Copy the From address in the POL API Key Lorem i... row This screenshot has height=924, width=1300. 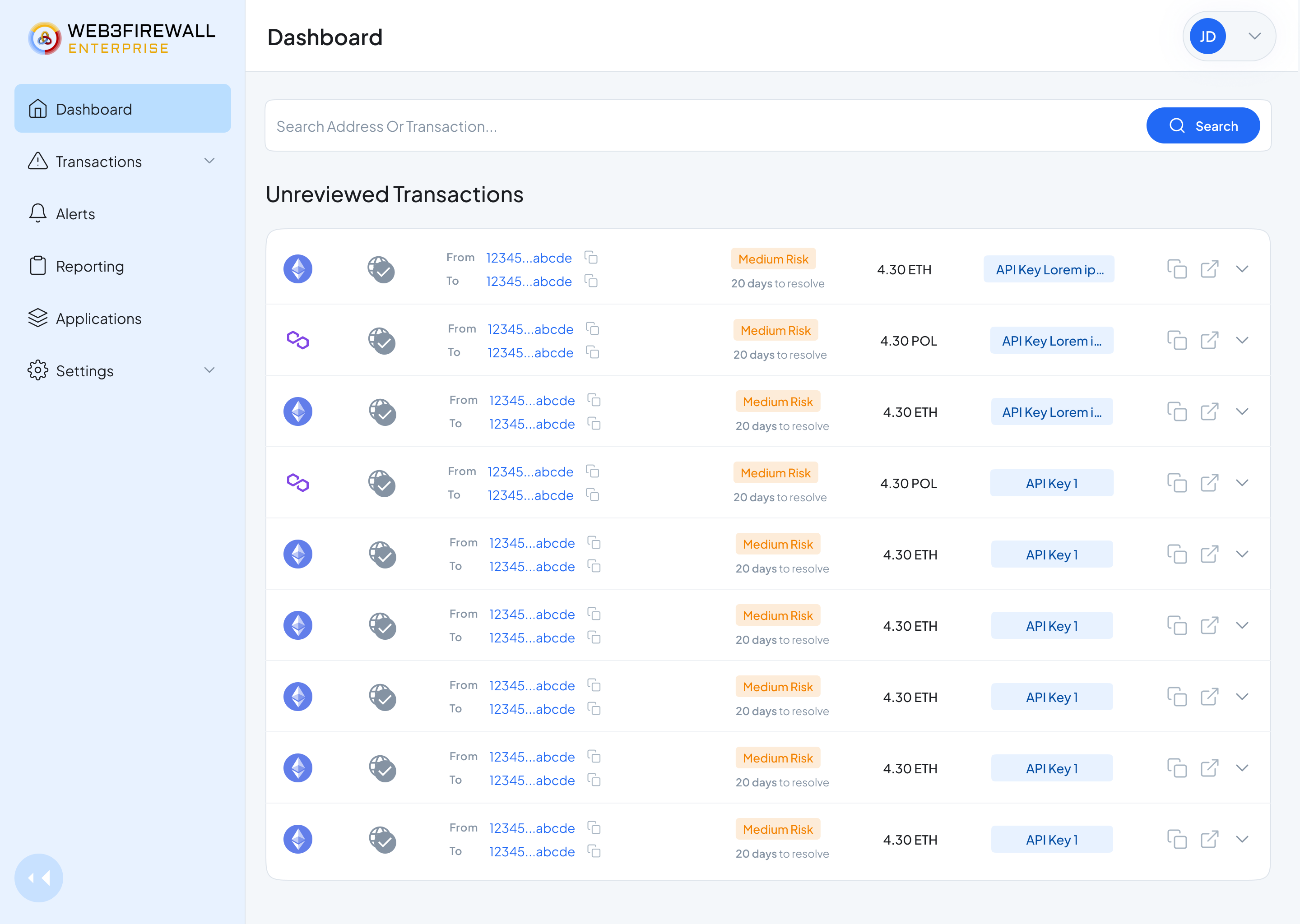click(593, 329)
